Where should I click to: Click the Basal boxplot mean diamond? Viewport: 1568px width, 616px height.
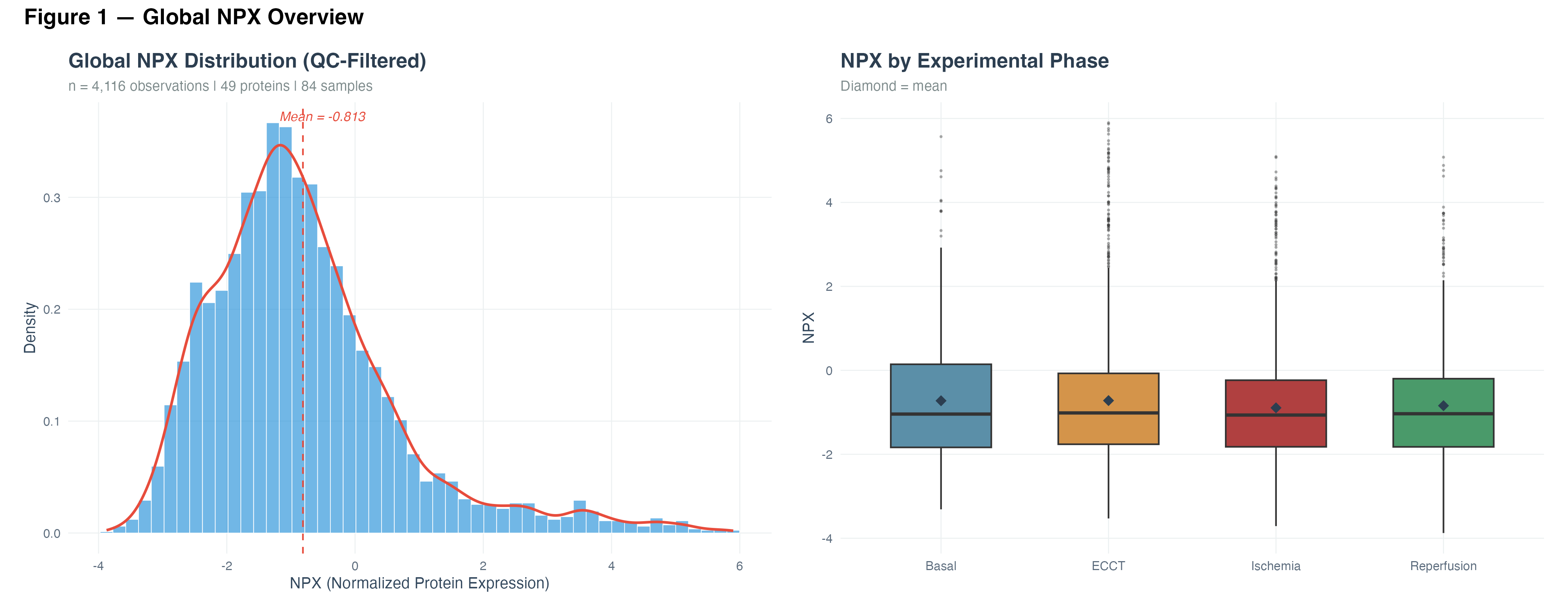coord(940,401)
